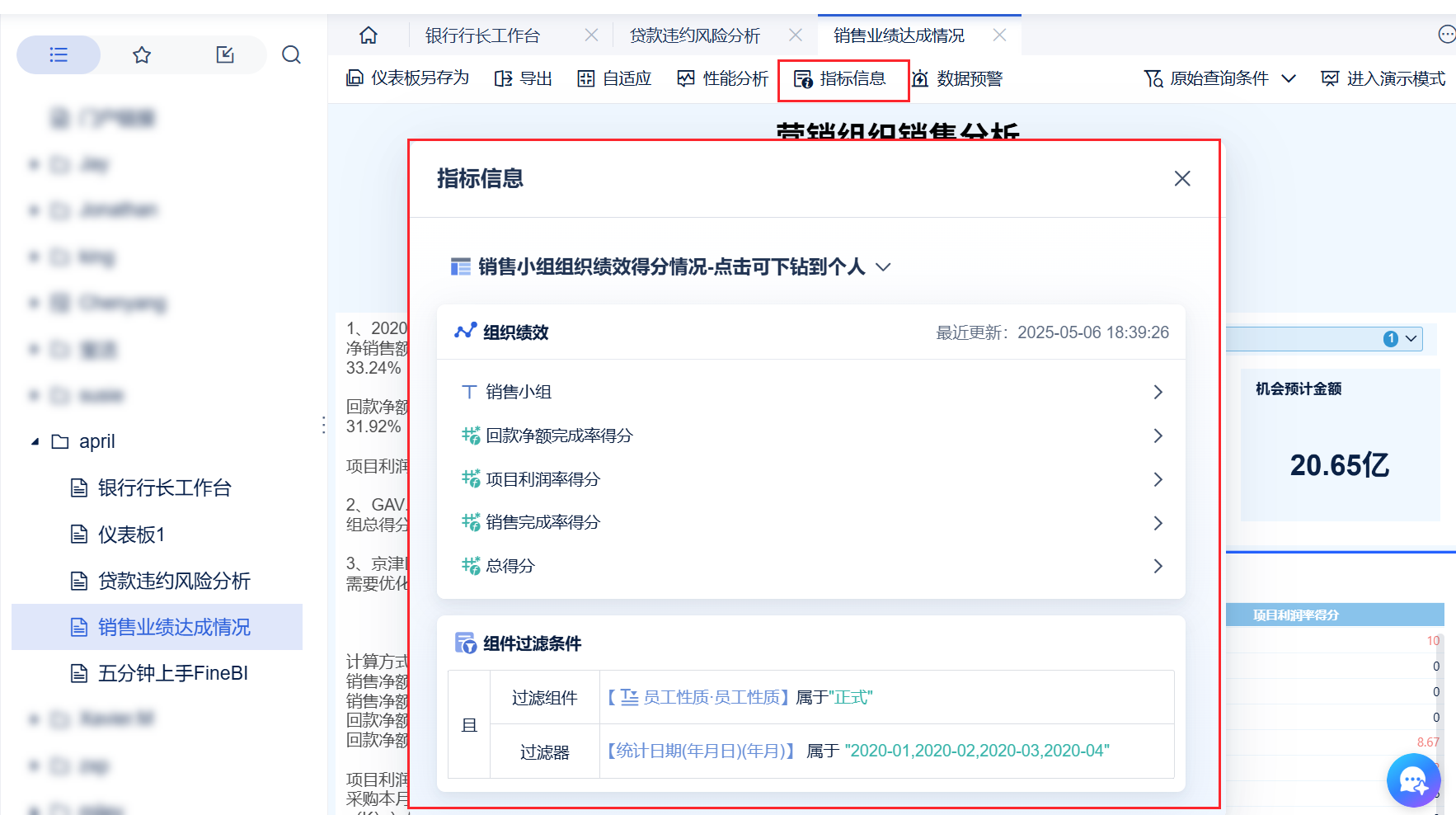Viewport: 1456px width, 815px height.
Task: Open 指标信息 from the toolbar
Action: click(x=839, y=78)
